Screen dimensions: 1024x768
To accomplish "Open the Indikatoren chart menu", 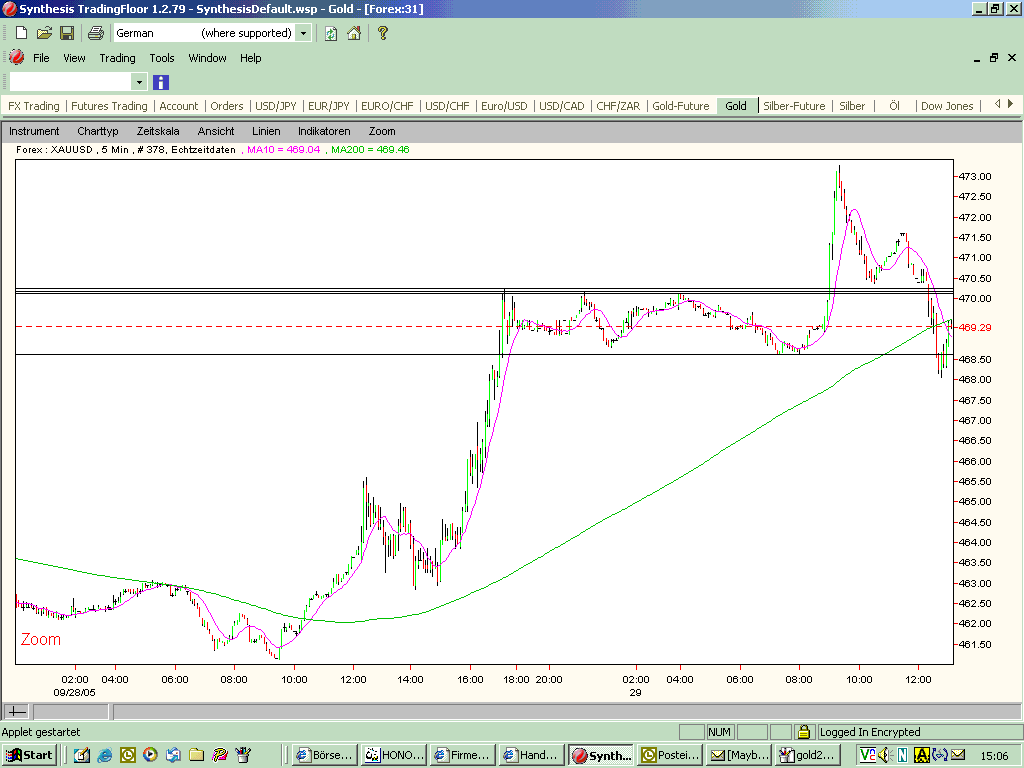I will [x=324, y=131].
